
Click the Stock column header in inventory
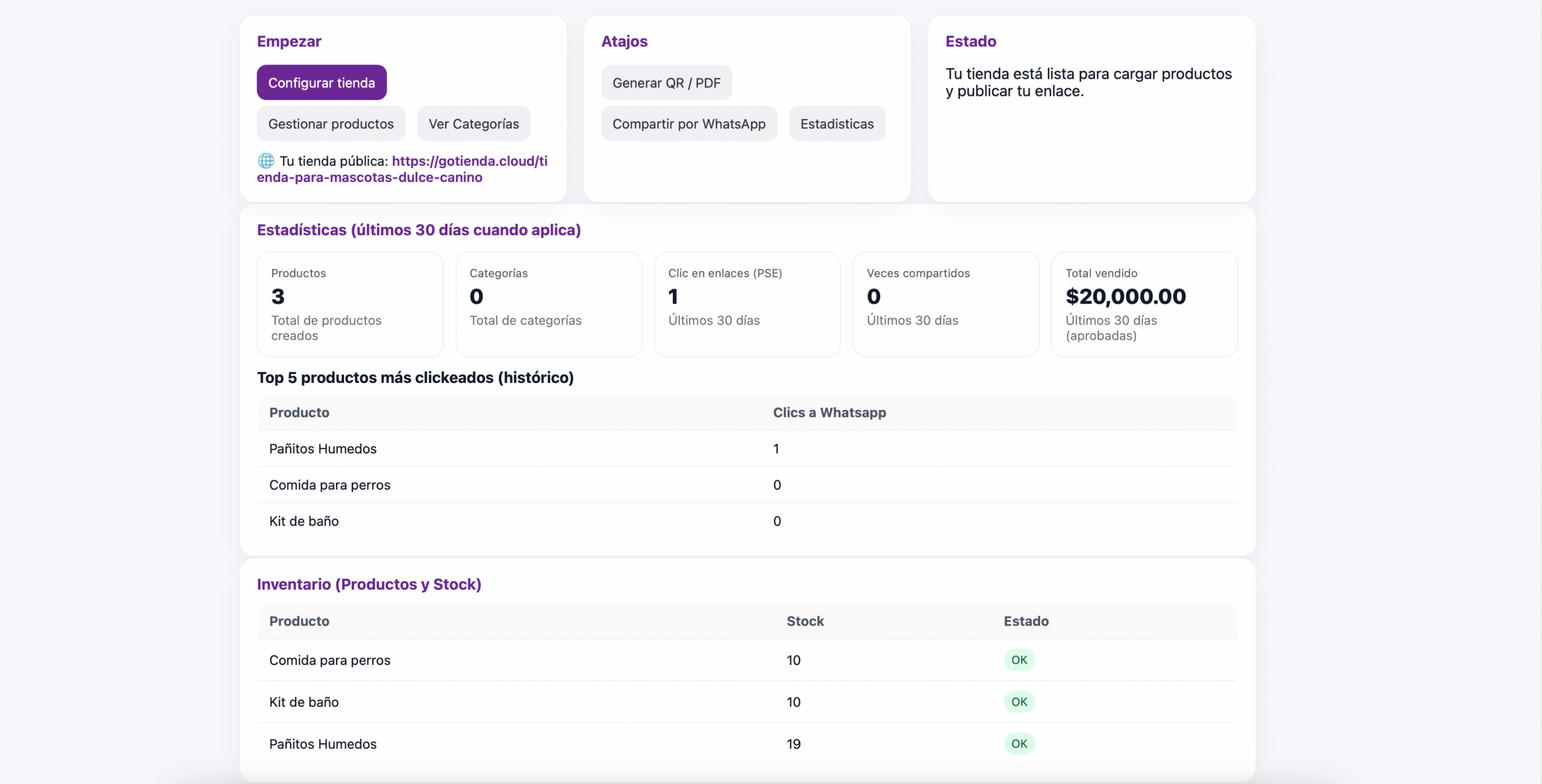pyautogui.click(x=805, y=621)
